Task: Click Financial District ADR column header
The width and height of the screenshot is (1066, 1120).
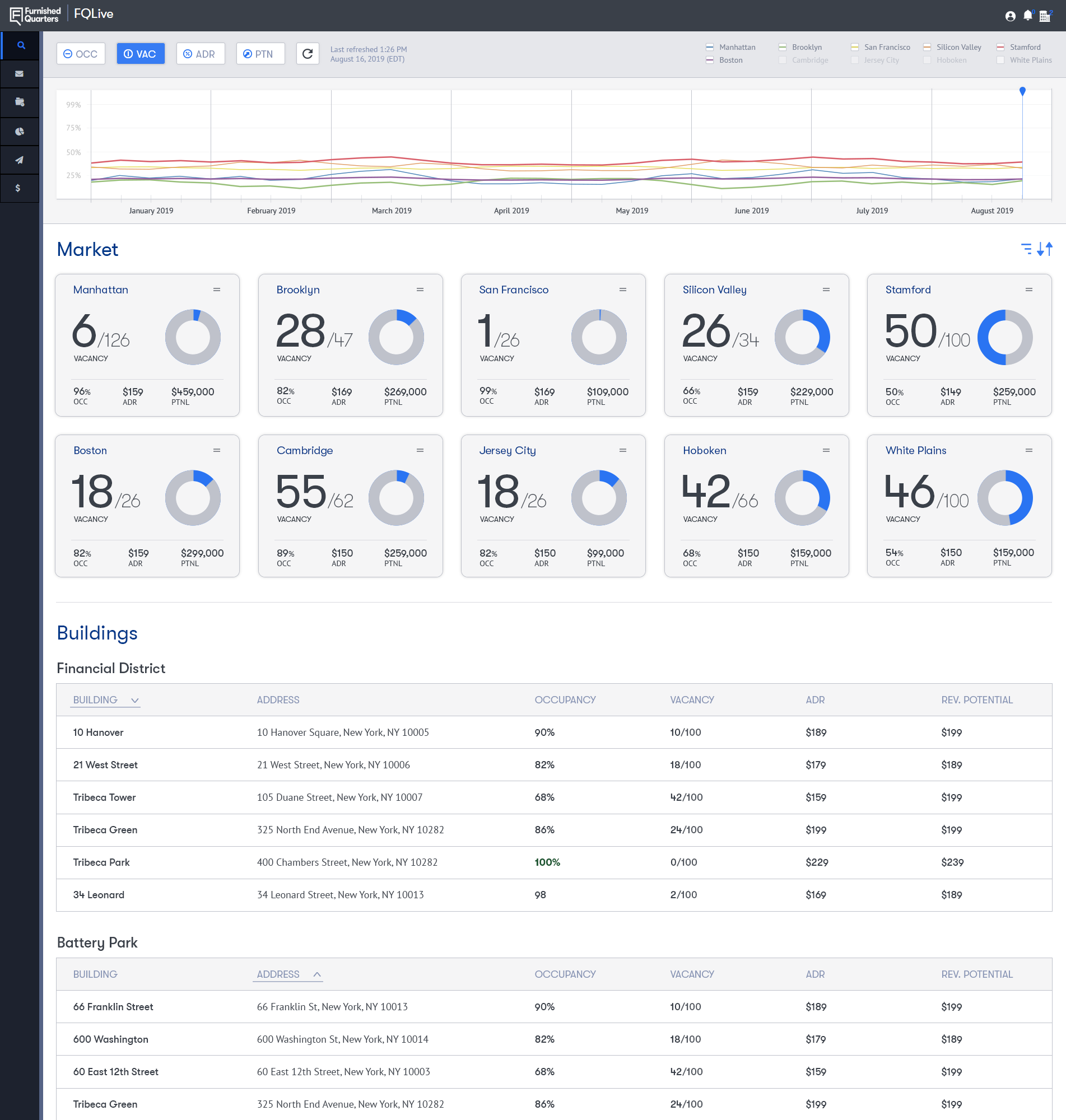Action: [x=815, y=701]
